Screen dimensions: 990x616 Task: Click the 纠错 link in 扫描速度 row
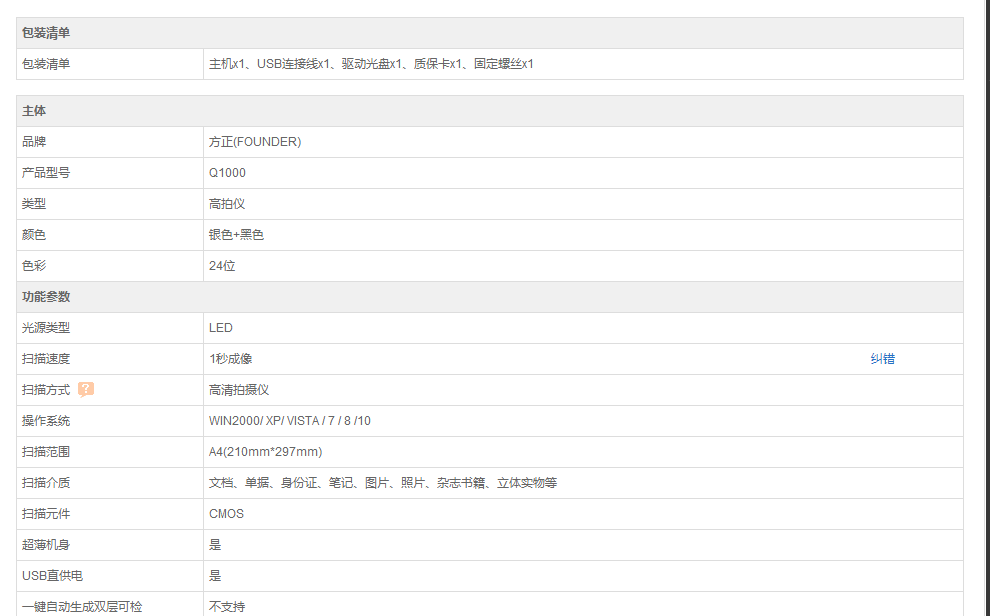click(x=882, y=358)
